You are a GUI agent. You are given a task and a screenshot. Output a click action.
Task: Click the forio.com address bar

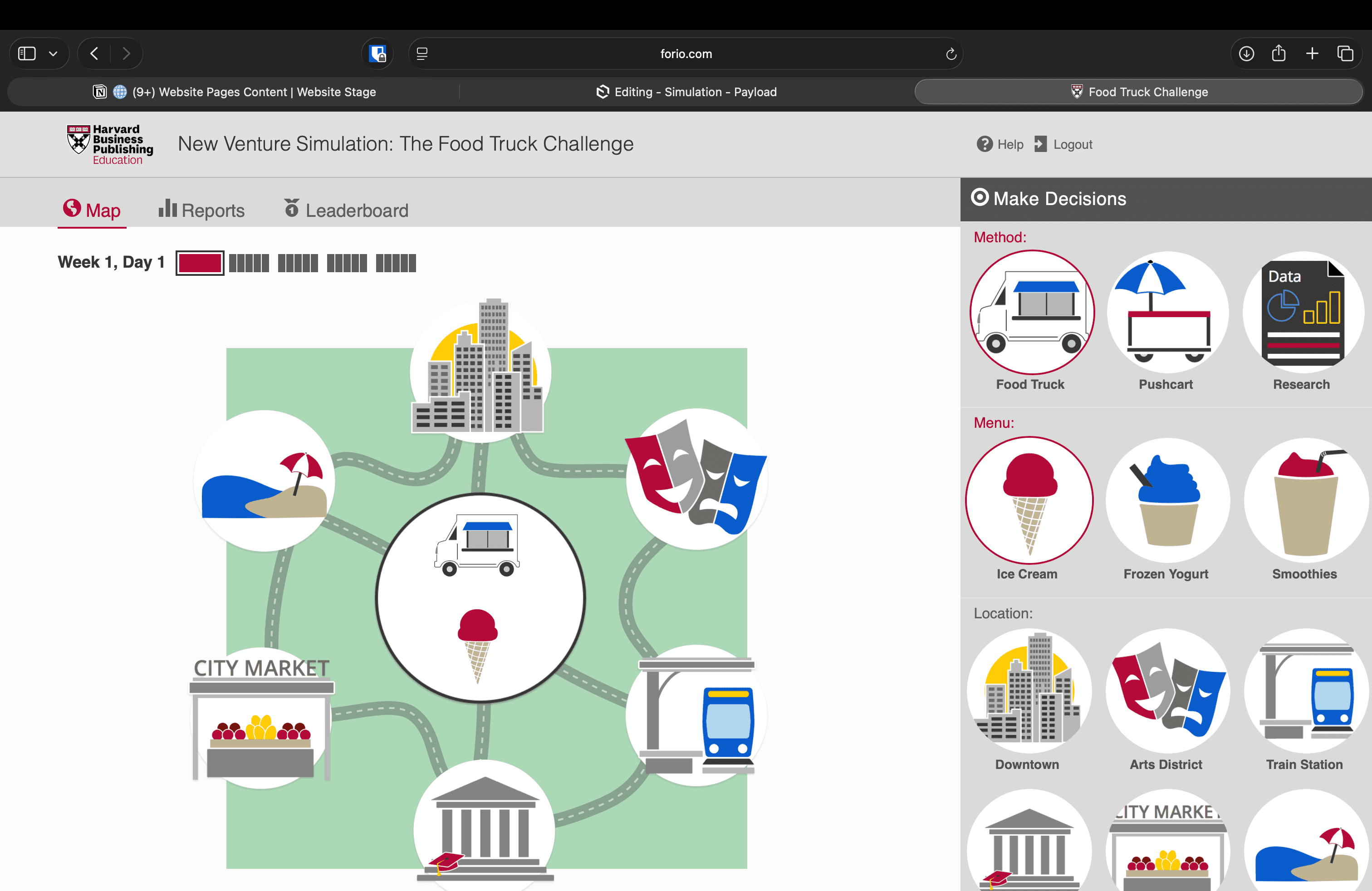pos(686,54)
